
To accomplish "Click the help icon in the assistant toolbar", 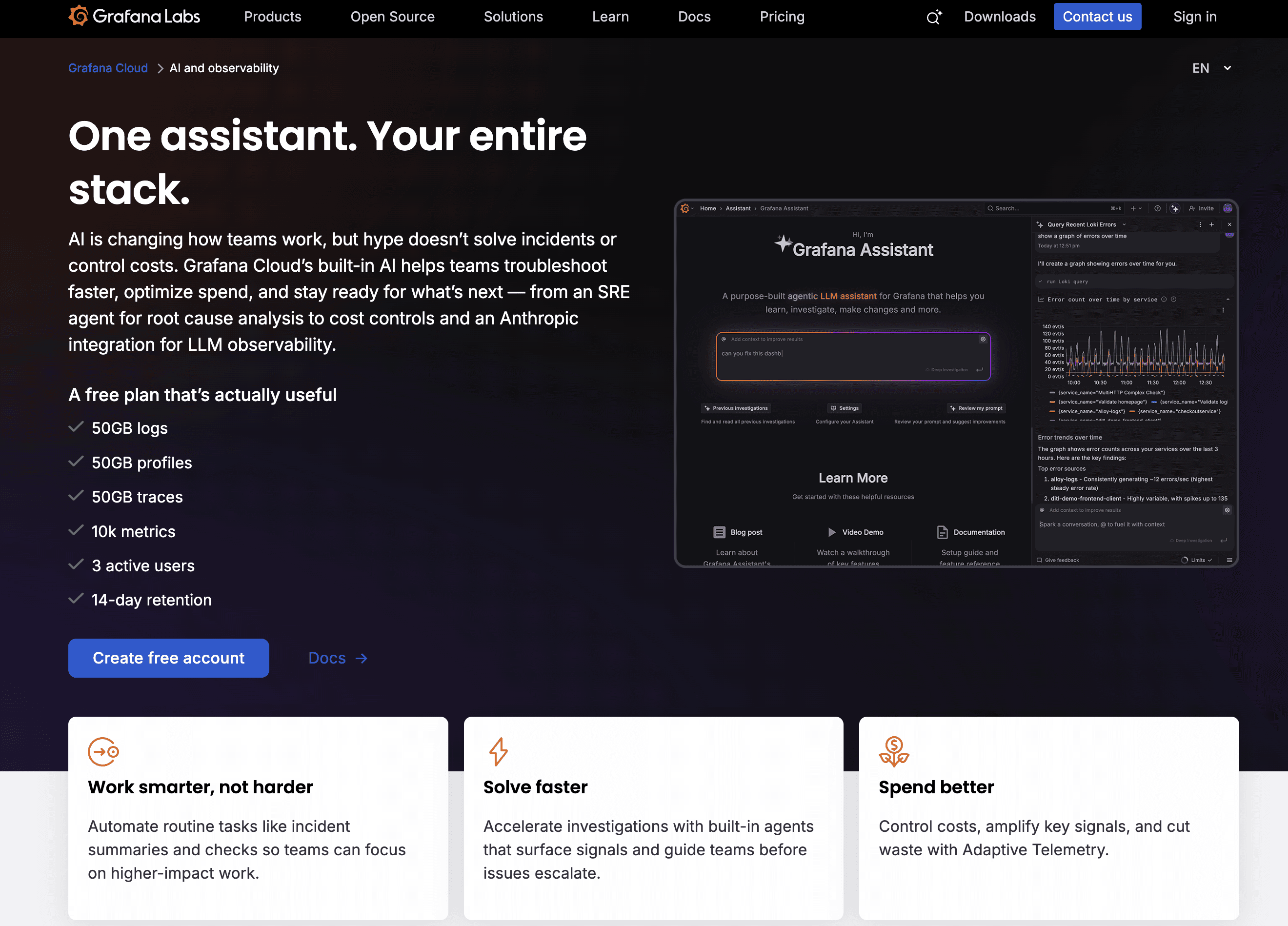I will (1158, 208).
